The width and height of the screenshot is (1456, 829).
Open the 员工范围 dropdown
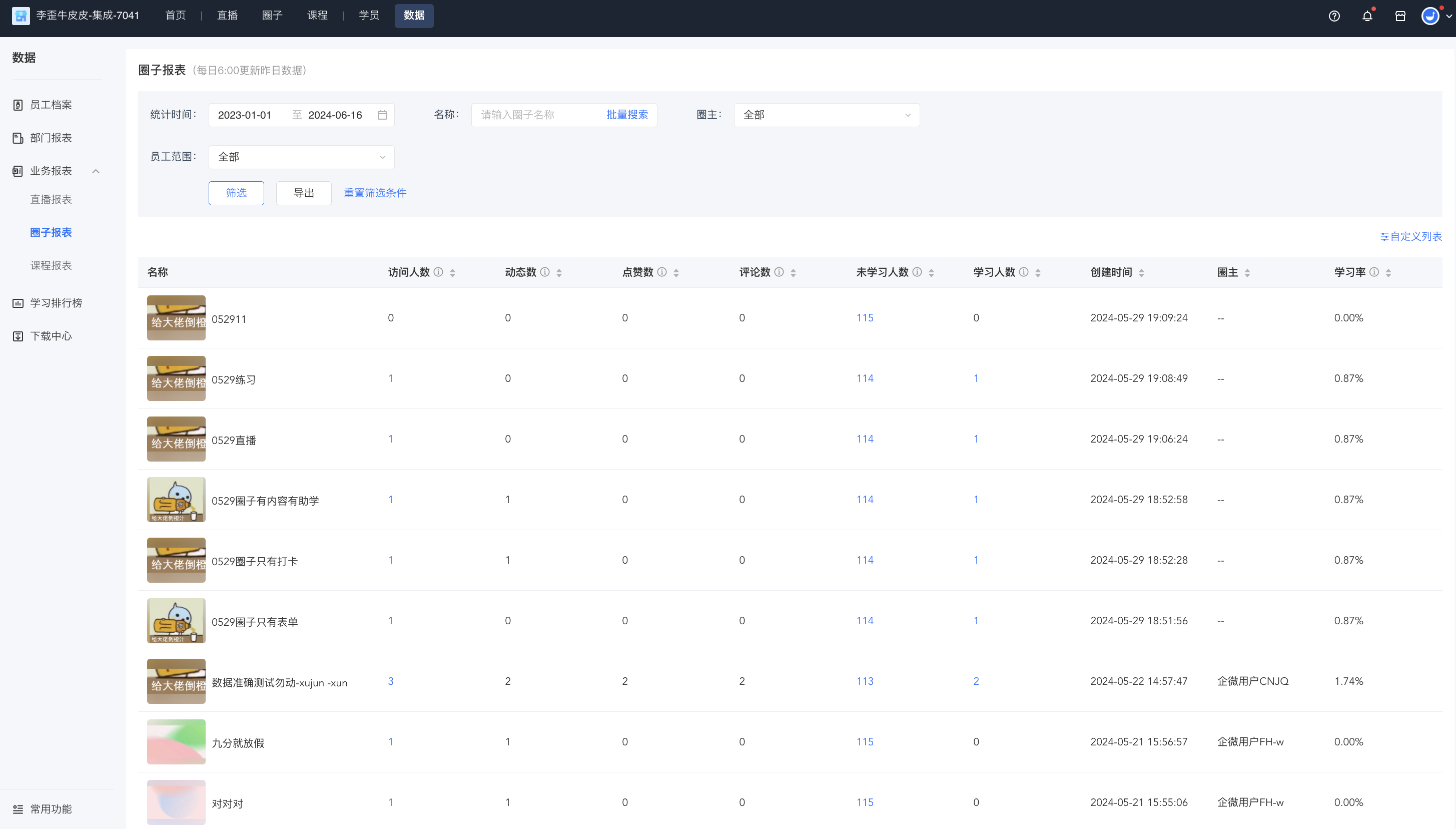click(x=301, y=157)
